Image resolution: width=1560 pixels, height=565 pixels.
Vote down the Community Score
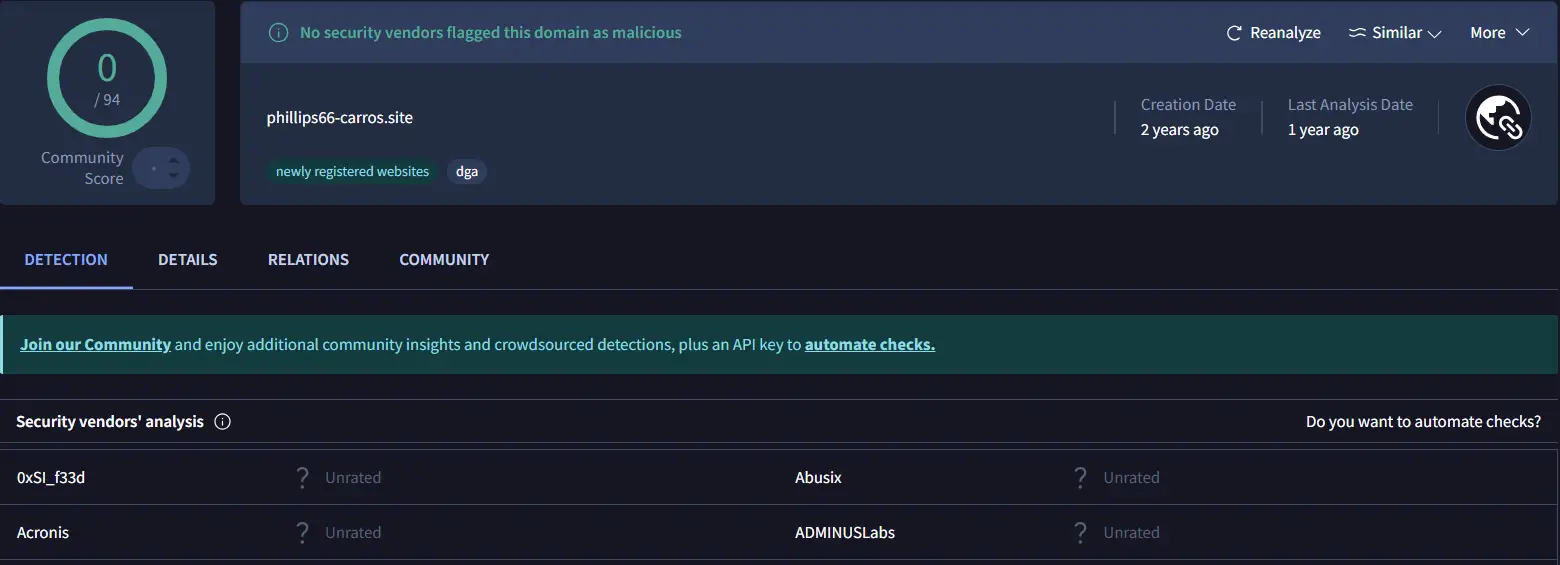174,177
